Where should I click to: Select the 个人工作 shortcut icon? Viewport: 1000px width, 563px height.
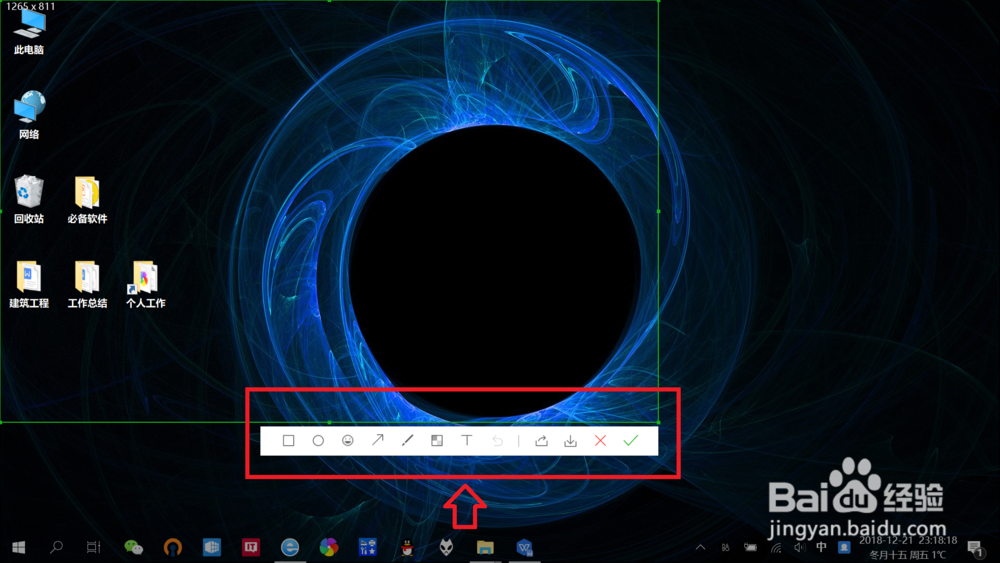145,284
